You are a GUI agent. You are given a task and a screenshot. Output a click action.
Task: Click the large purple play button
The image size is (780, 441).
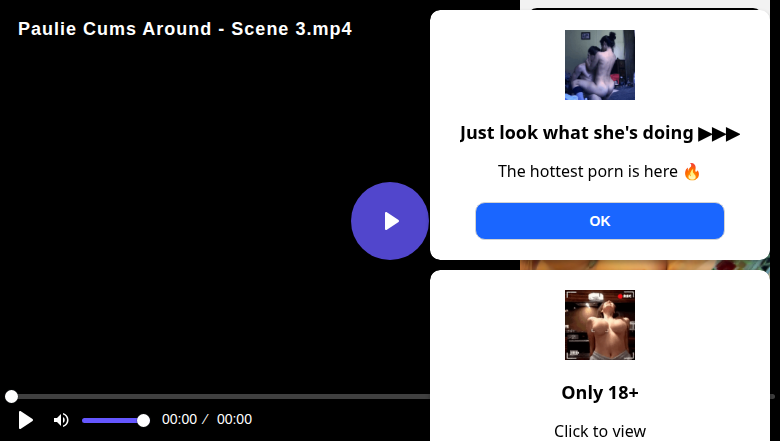tap(390, 221)
